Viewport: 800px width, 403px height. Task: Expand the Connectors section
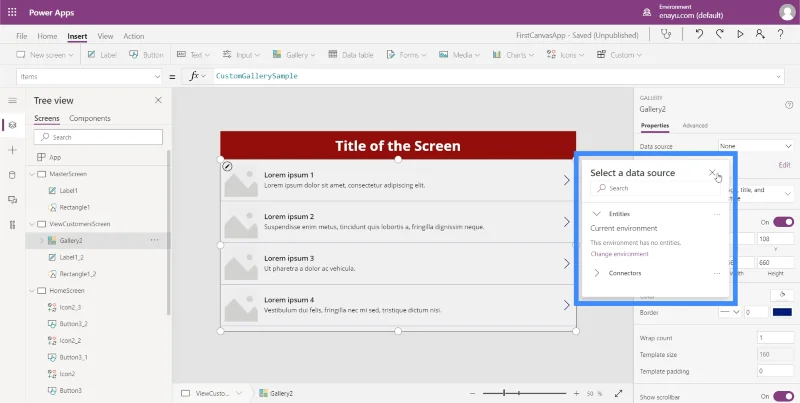tap(596, 273)
